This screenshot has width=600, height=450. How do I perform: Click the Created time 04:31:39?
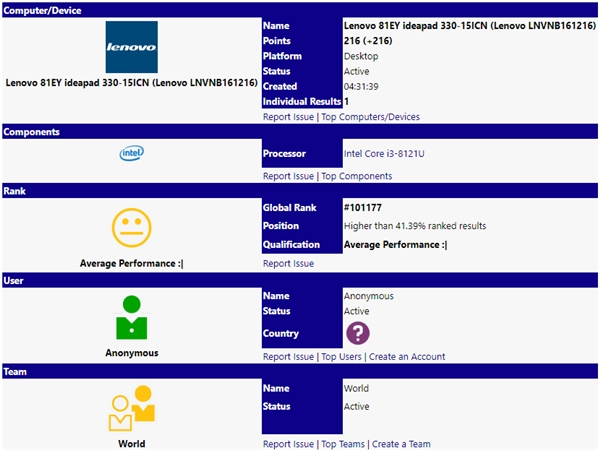[x=361, y=86]
